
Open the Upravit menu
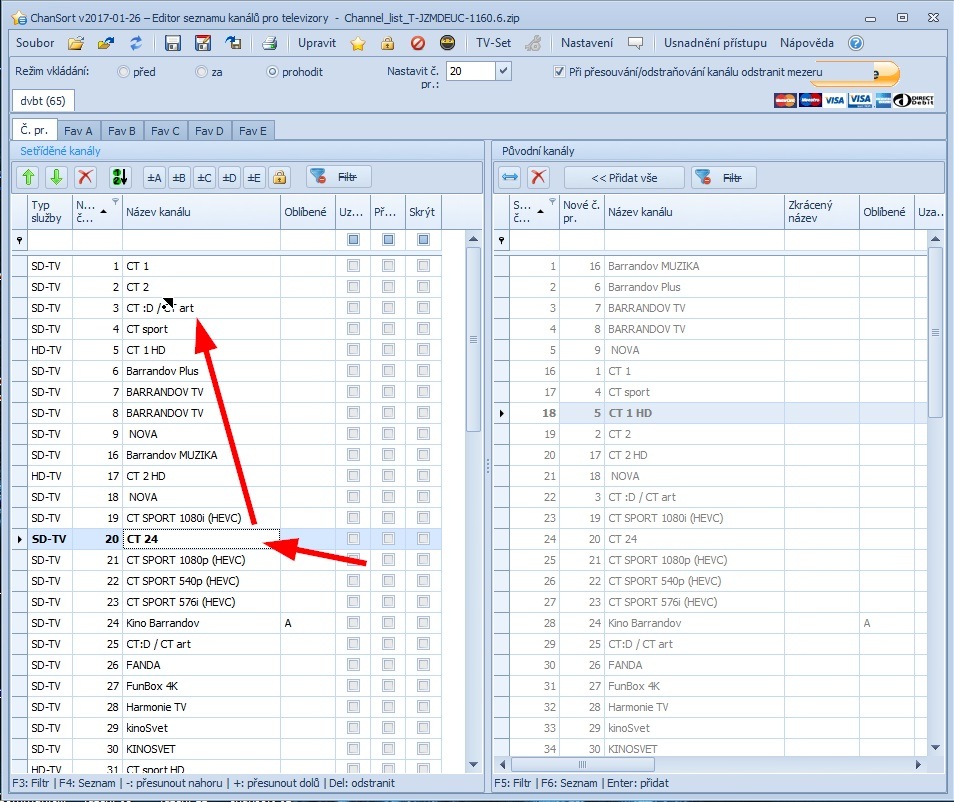(316, 43)
